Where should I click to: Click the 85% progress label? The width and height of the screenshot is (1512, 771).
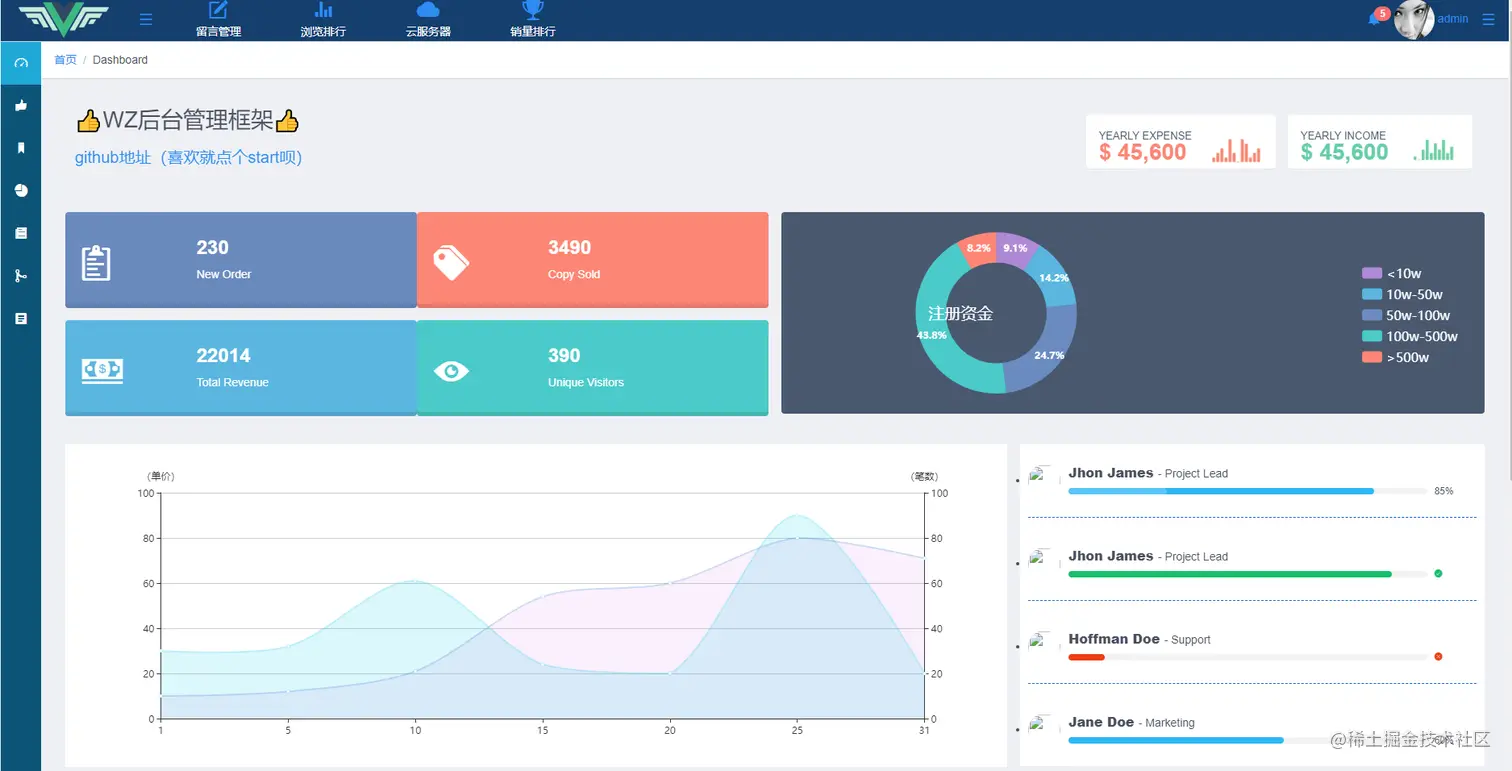(1443, 491)
